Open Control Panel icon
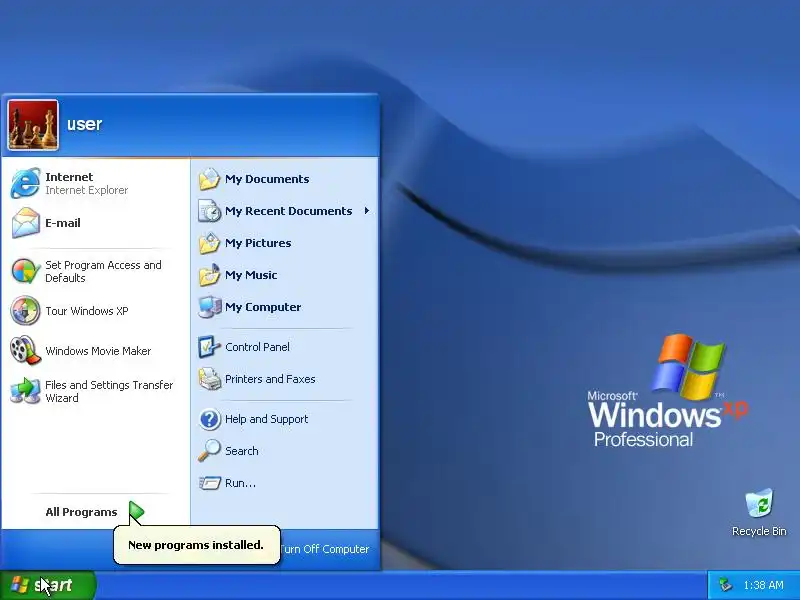Viewport: 800px width, 600px height. click(209, 347)
